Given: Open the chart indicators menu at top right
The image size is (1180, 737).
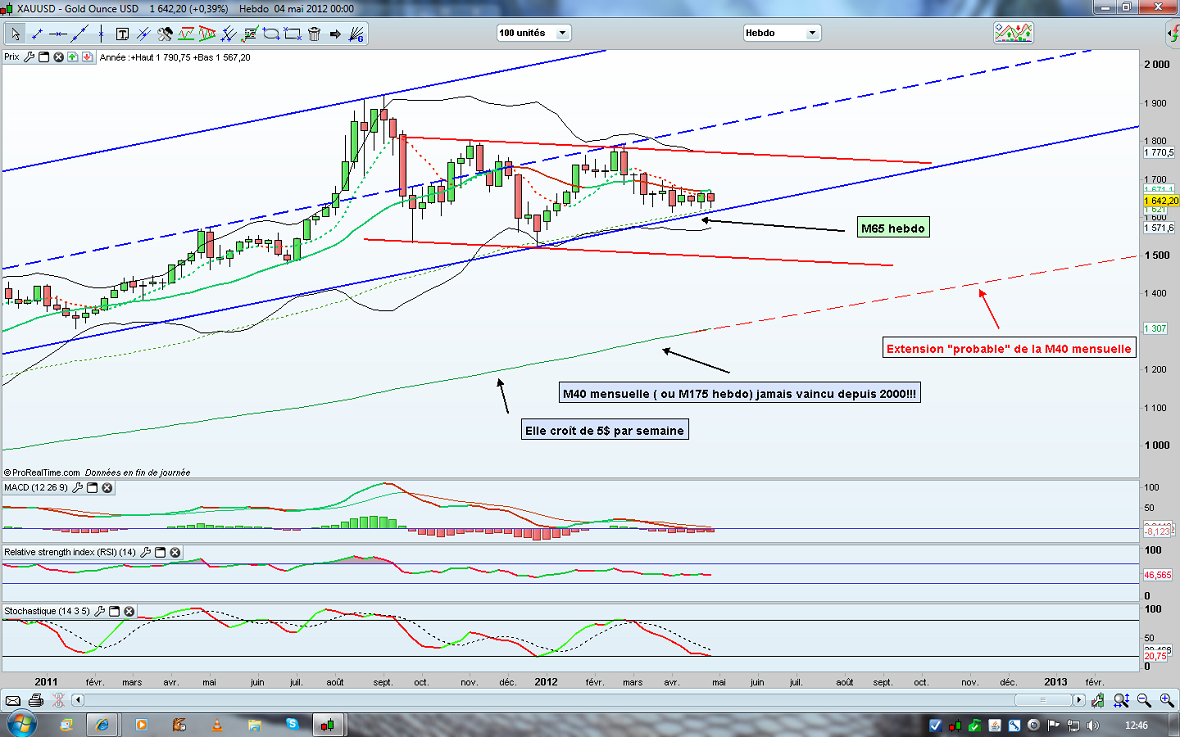Looking at the screenshot, I should pyautogui.click(x=1013, y=33).
